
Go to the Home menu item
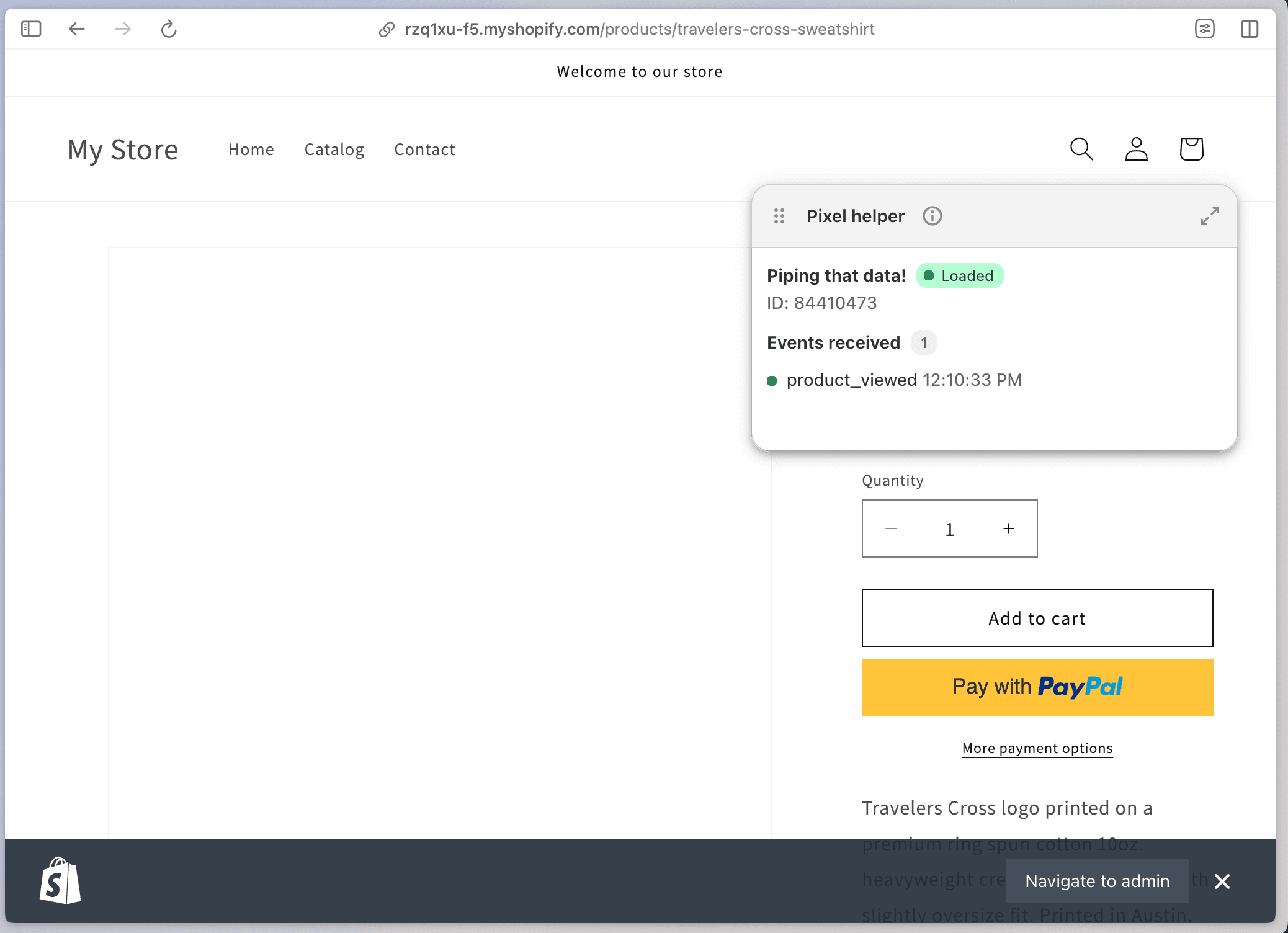tap(251, 150)
